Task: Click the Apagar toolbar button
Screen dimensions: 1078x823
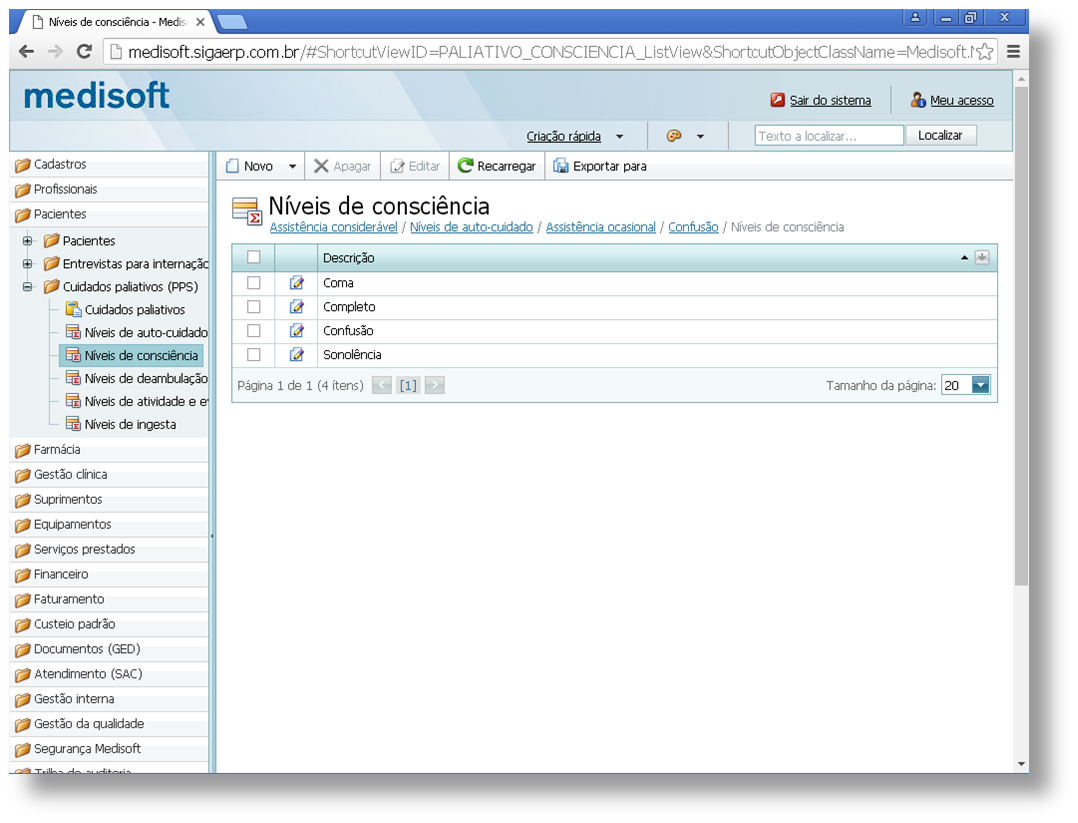Action: click(x=342, y=166)
